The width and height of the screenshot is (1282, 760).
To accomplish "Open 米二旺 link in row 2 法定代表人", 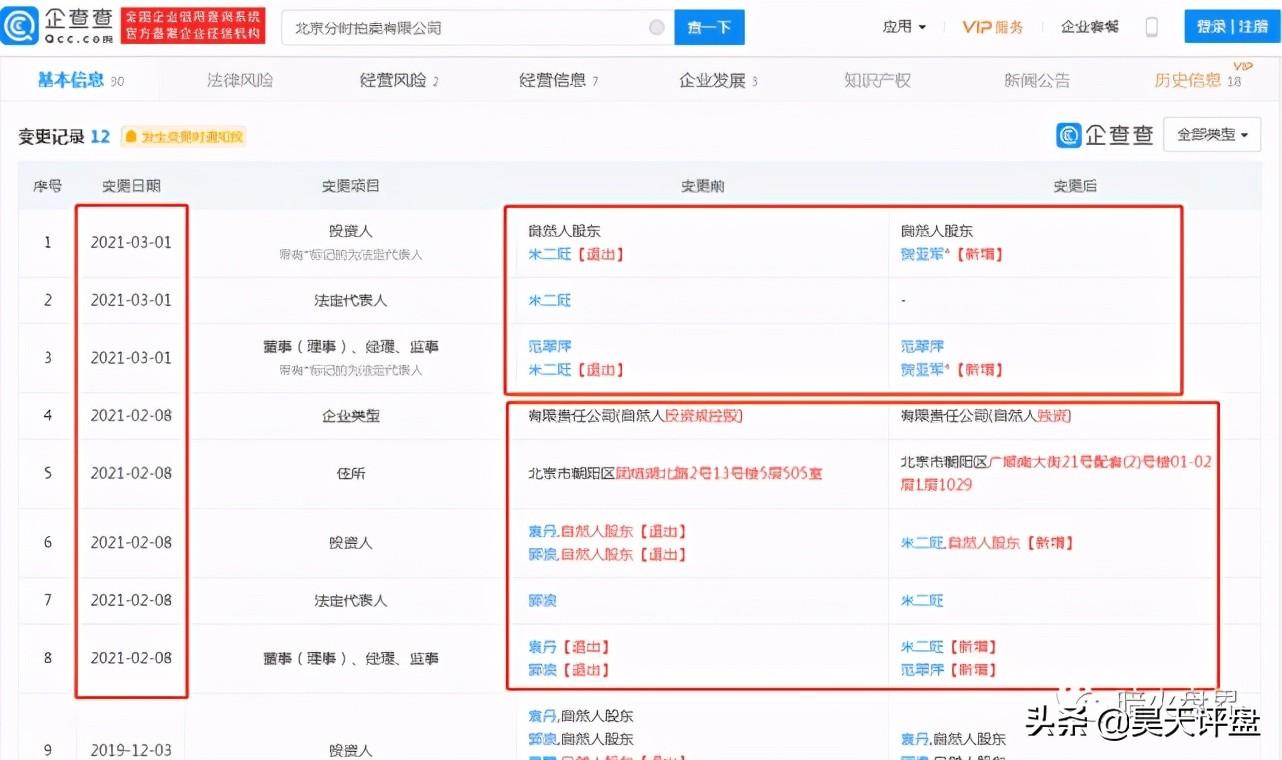I will (550, 300).
